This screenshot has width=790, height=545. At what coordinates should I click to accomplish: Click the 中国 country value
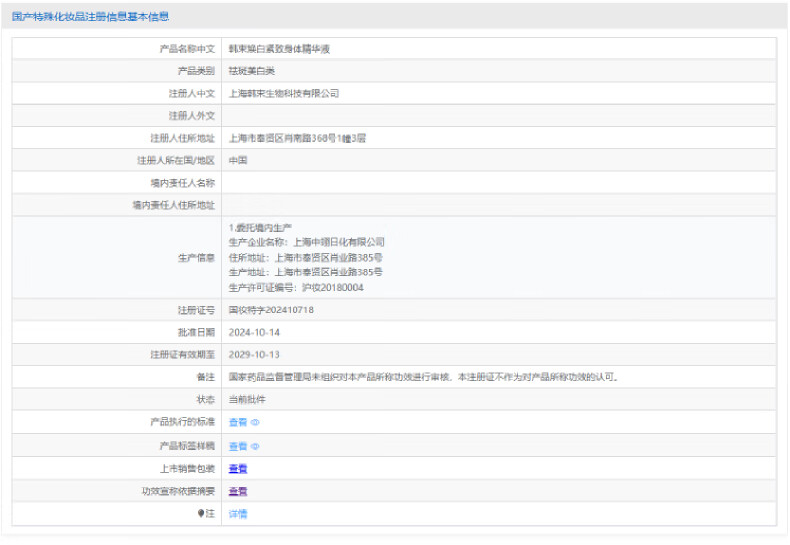point(238,160)
